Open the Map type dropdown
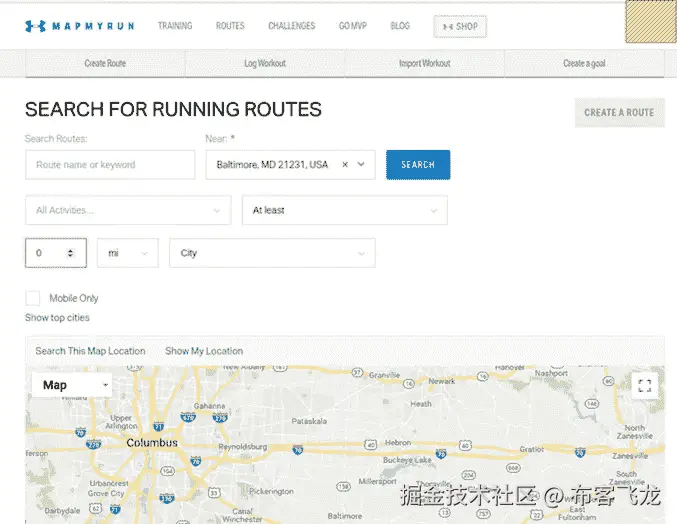 click(x=72, y=385)
